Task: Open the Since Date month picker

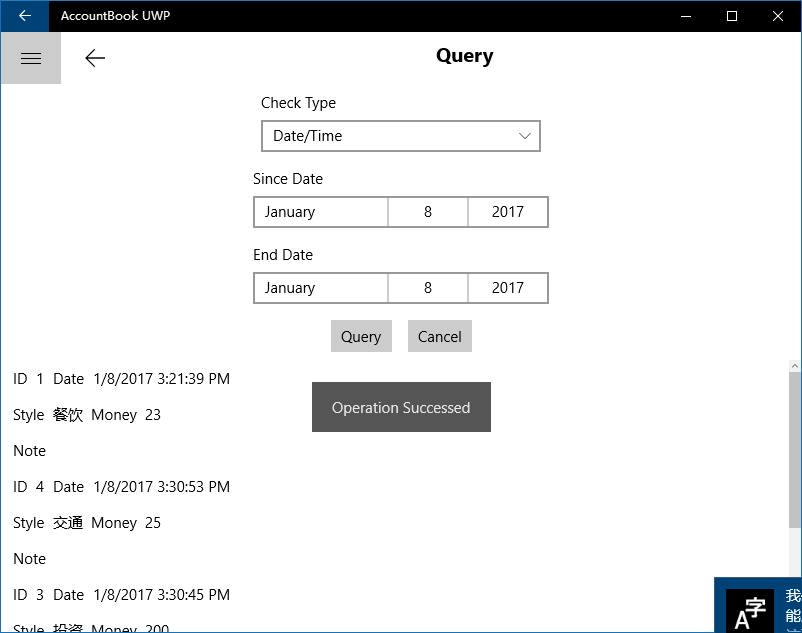Action: click(320, 212)
